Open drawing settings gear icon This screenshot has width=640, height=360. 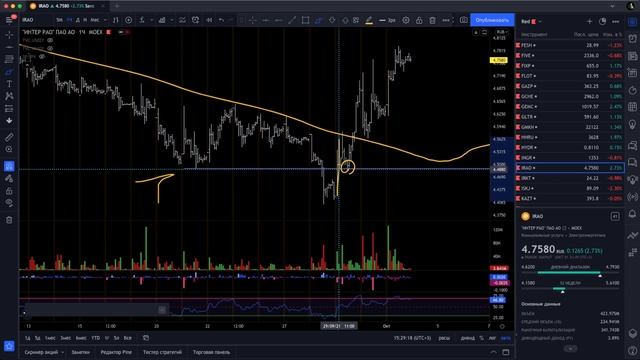coord(406,20)
